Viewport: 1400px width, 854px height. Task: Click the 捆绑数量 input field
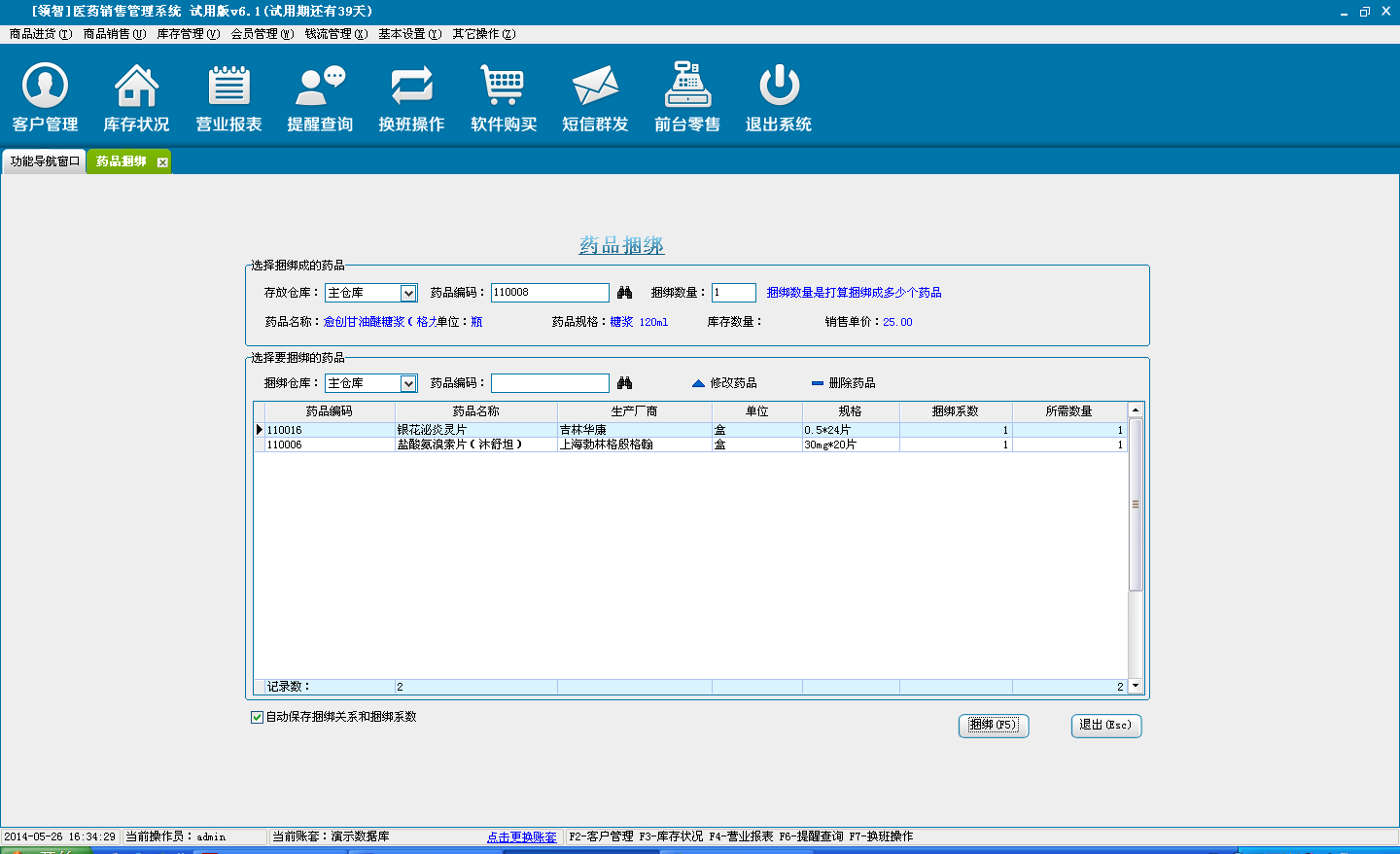[x=733, y=293]
